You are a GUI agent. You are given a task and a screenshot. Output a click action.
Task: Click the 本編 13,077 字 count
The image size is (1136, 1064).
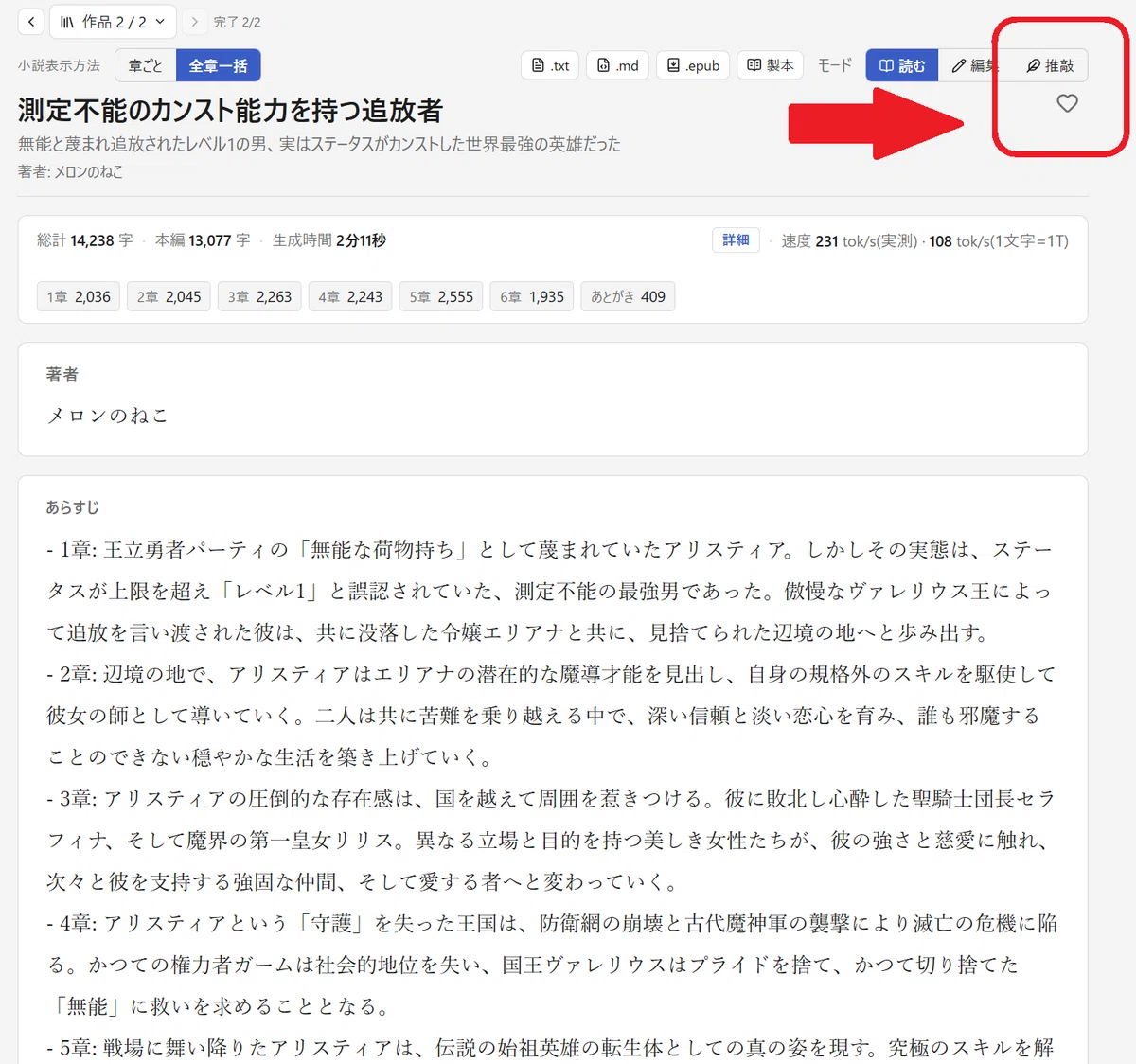coord(203,240)
